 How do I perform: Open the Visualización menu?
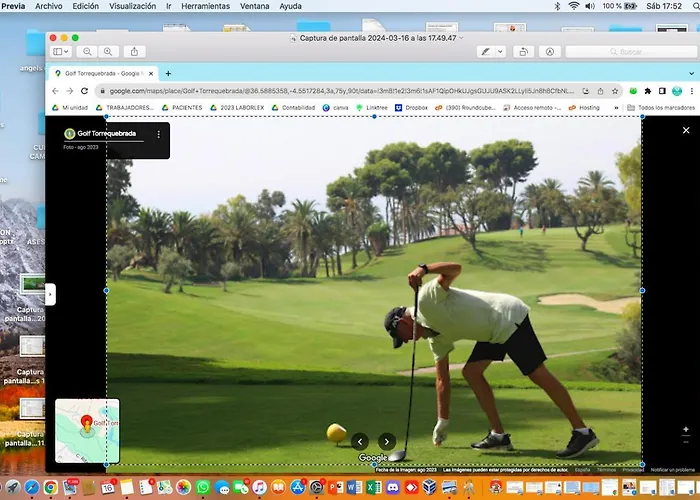tap(133, 6)
